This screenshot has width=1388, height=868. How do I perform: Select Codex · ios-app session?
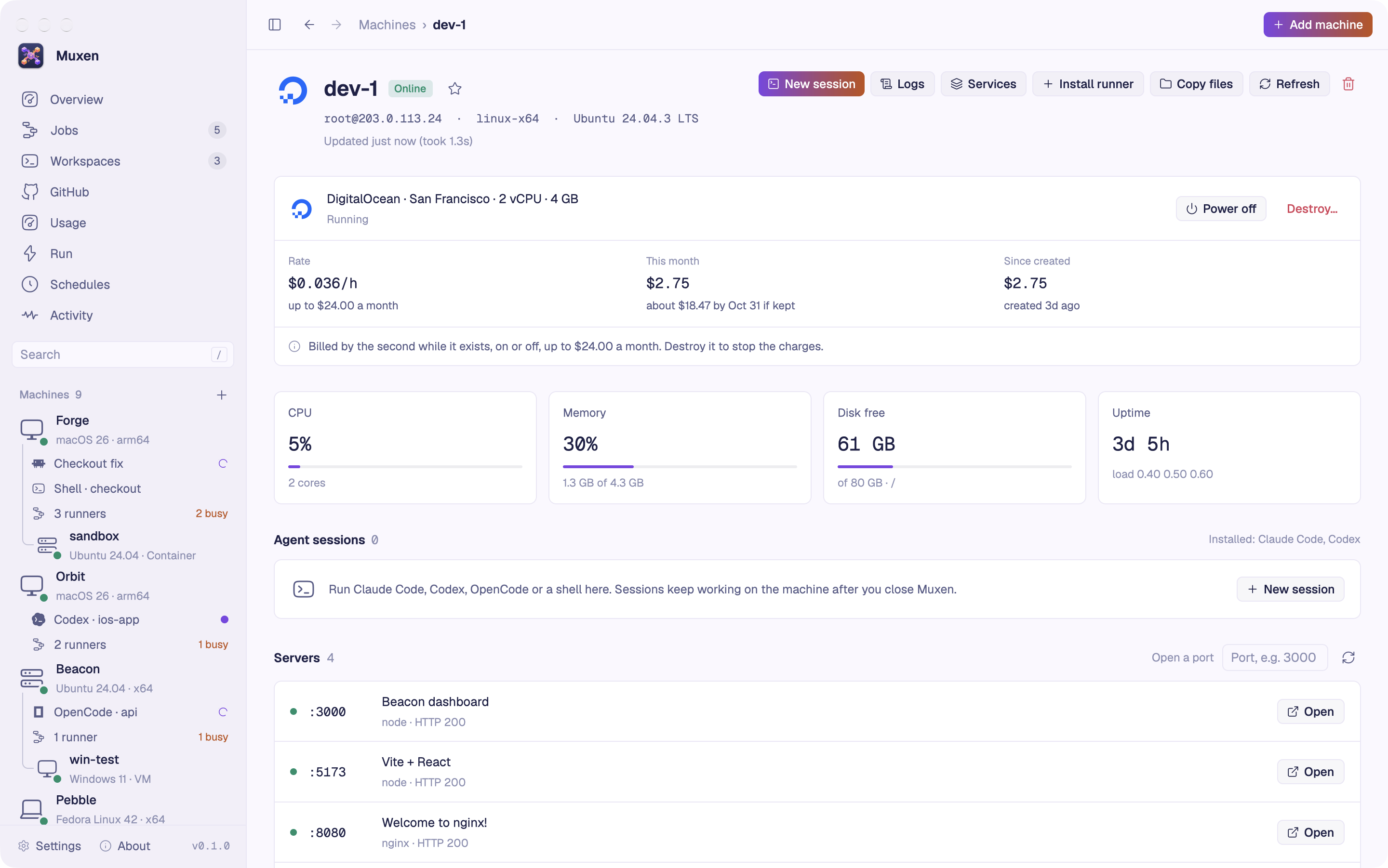[129, 619]
